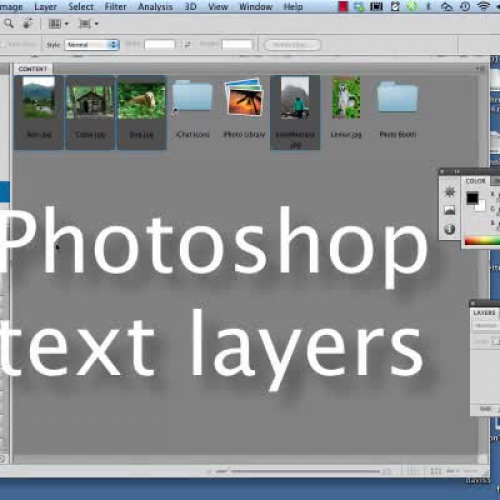Screen dimensions: 500x500
Task: Open the Style dropdown set to Normal
Action: pos(92,45)
